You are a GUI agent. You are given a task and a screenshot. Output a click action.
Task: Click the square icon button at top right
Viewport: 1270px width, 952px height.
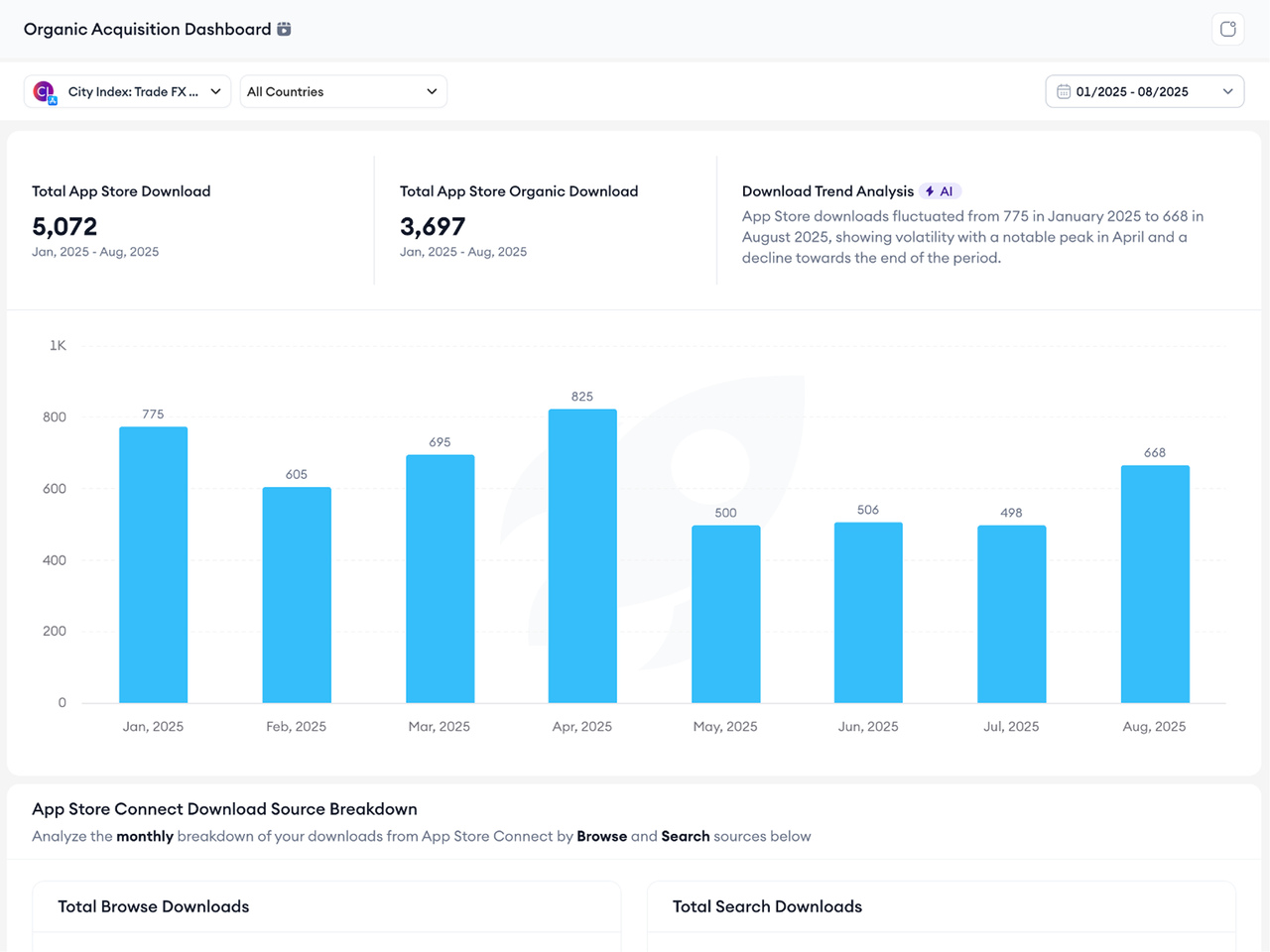pos(1227,29)
